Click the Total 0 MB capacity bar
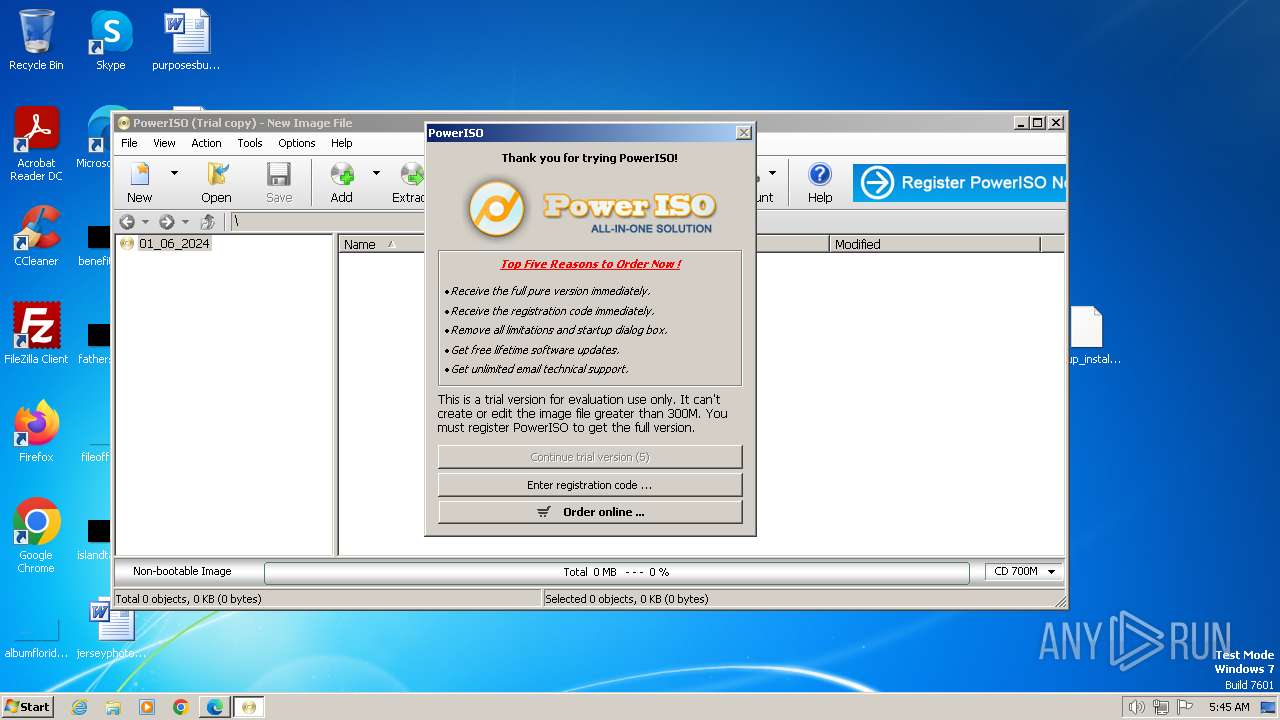The height and width of the screenshot is (720, 1280). [616, 572]
